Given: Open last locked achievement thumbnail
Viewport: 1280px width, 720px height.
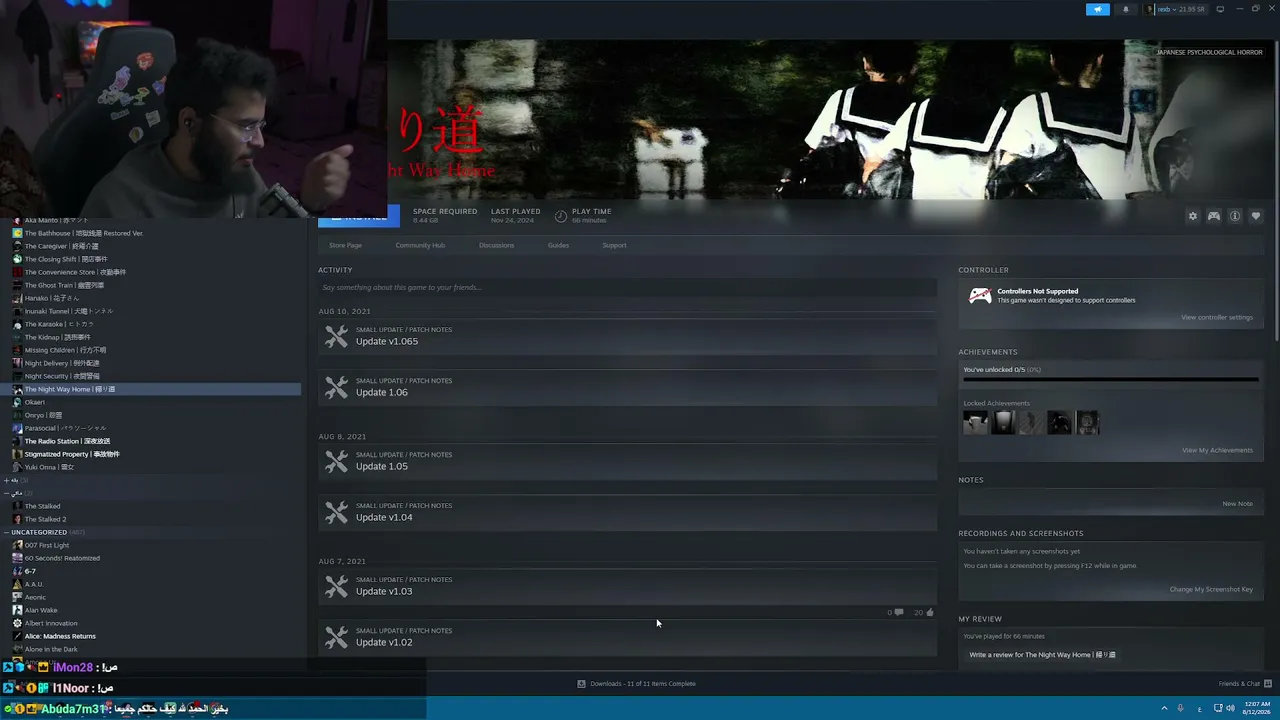Looking at the screenshot, I should pos(1087,422).
